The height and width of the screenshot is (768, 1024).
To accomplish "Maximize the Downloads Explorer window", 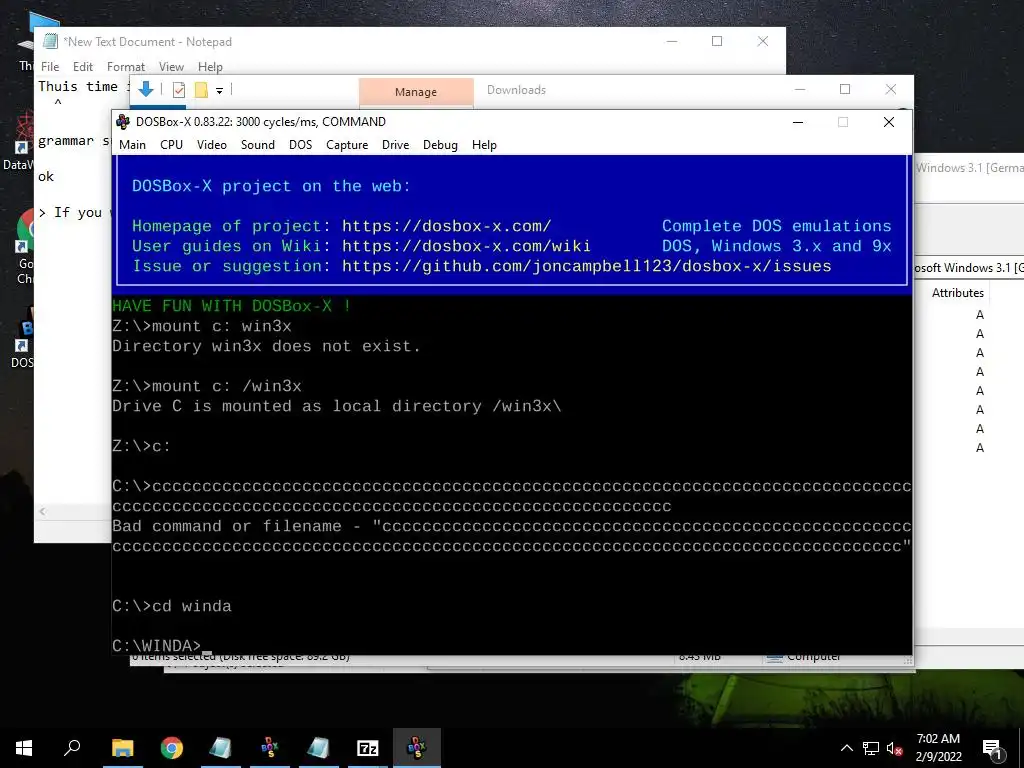I will pyautogui.click(x=845, y=89).
